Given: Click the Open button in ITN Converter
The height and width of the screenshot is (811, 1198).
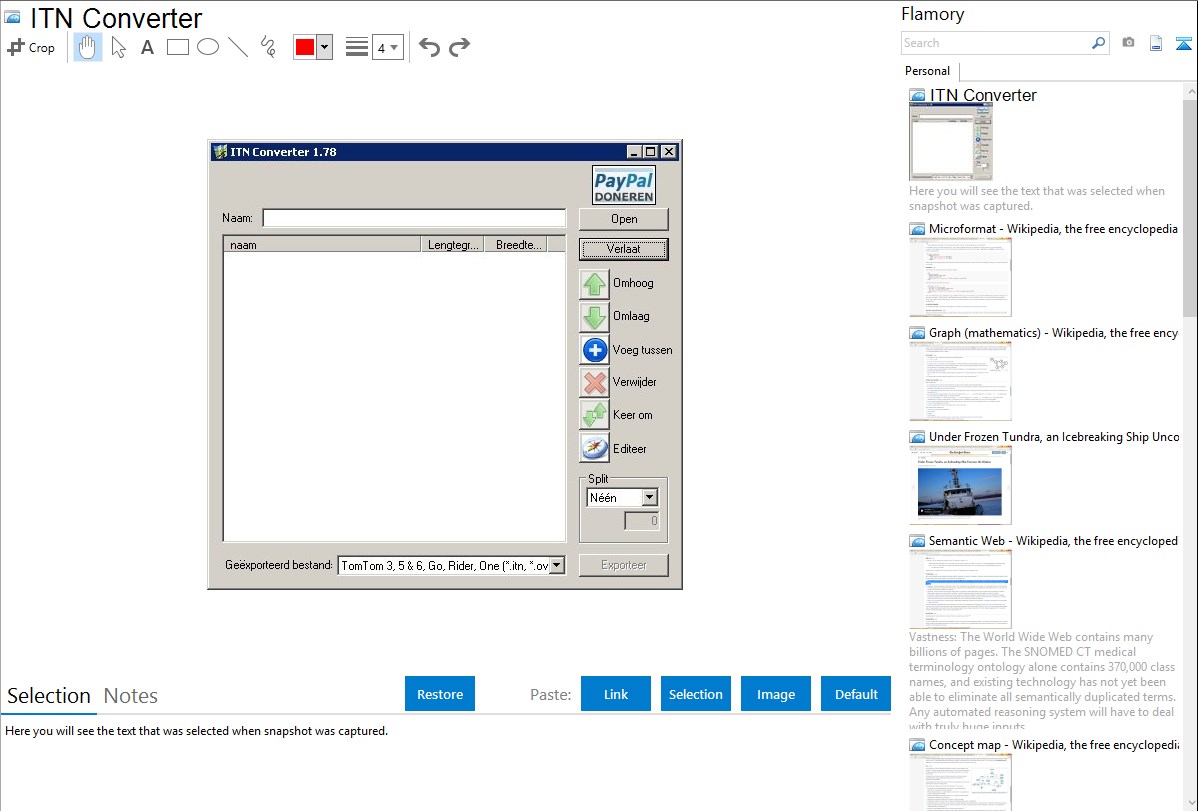Looking at the screenshot, I should point(623,219).
